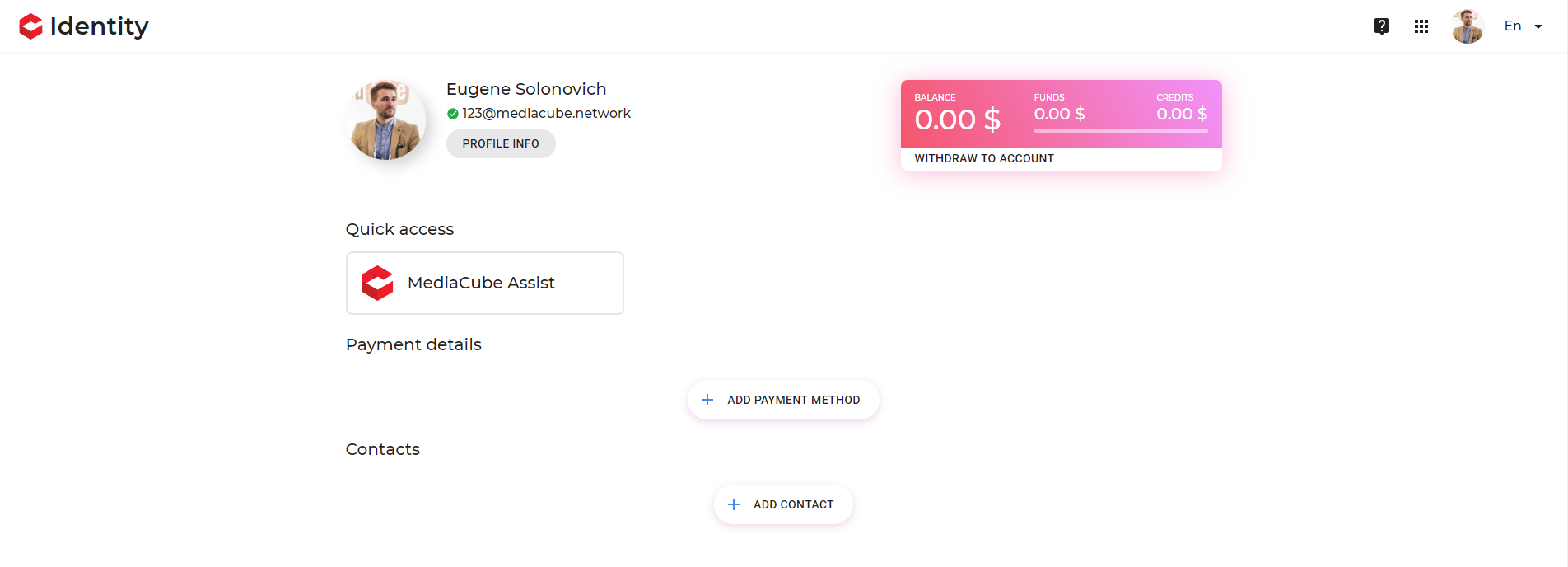Open the En language selector
This screenshot has height=567, width=1568.
click(1523, 26)
